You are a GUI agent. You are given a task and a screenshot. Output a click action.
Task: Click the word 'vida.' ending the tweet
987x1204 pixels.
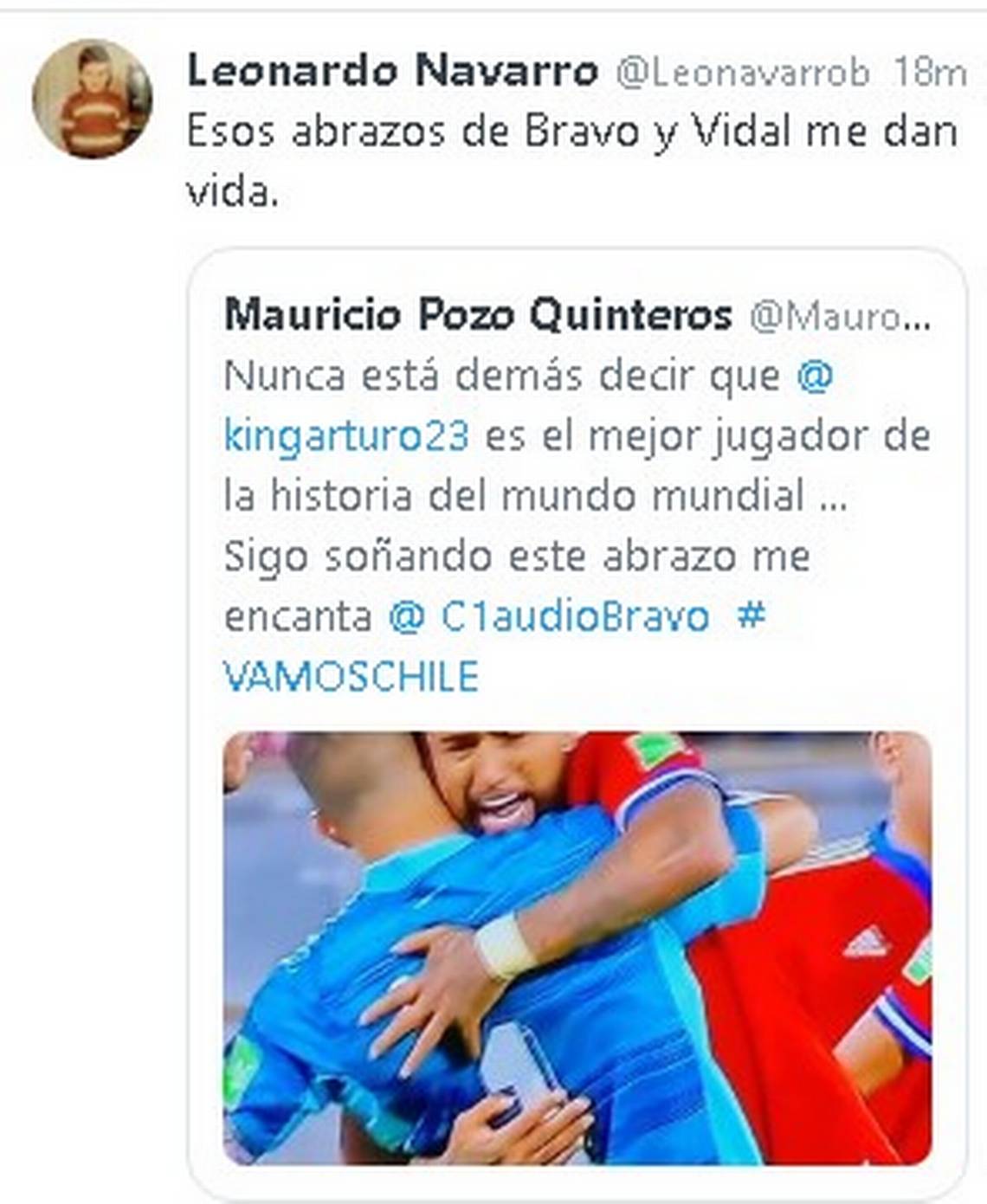coord(233,192)
